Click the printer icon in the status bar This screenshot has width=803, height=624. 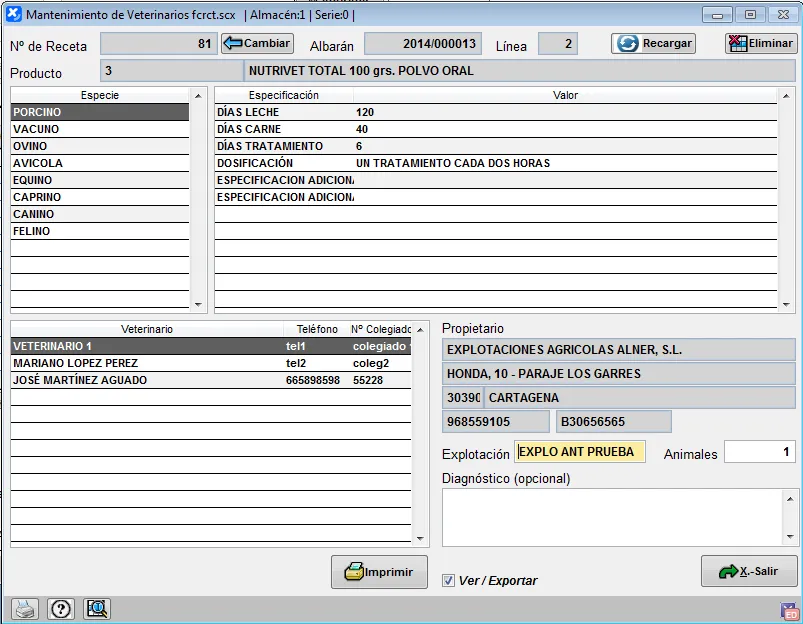tap(25, 609)
